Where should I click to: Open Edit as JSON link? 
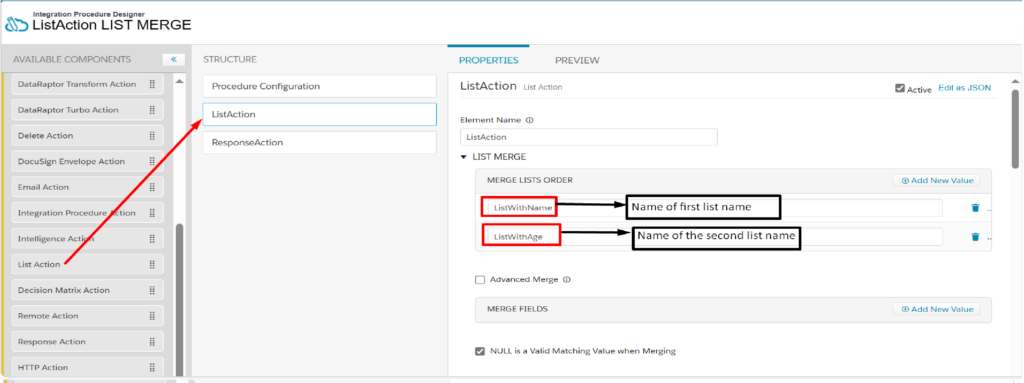point(965,88)
